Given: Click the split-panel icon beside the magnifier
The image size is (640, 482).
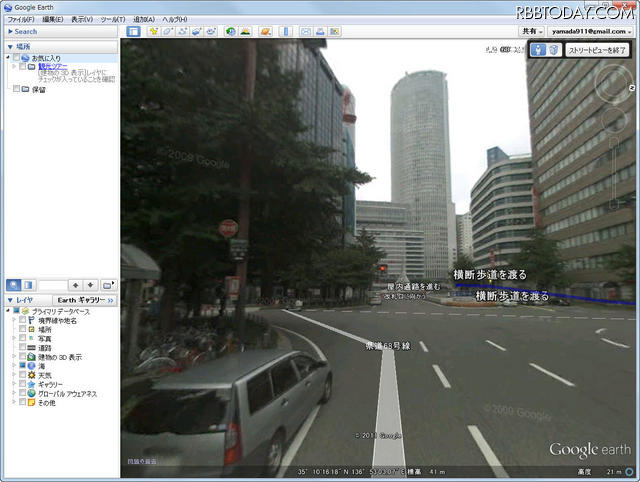Looking at the screenshot, I should point(28,285).
